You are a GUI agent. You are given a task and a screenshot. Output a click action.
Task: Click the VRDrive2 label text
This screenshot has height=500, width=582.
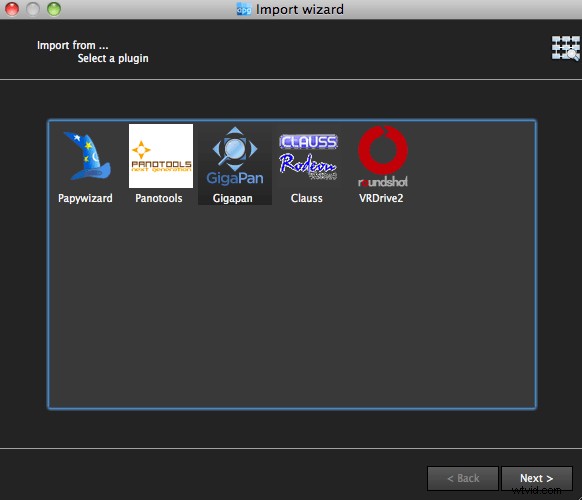point(381,198)
